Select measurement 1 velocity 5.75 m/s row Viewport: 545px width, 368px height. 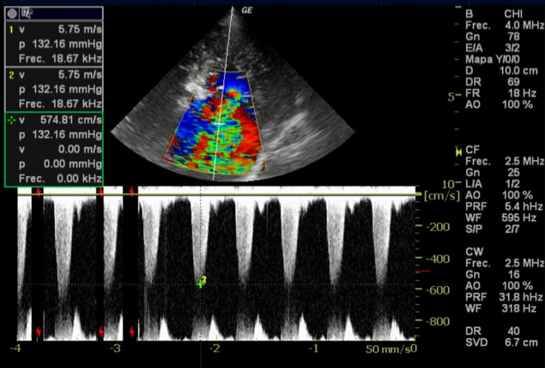point(54,30)
